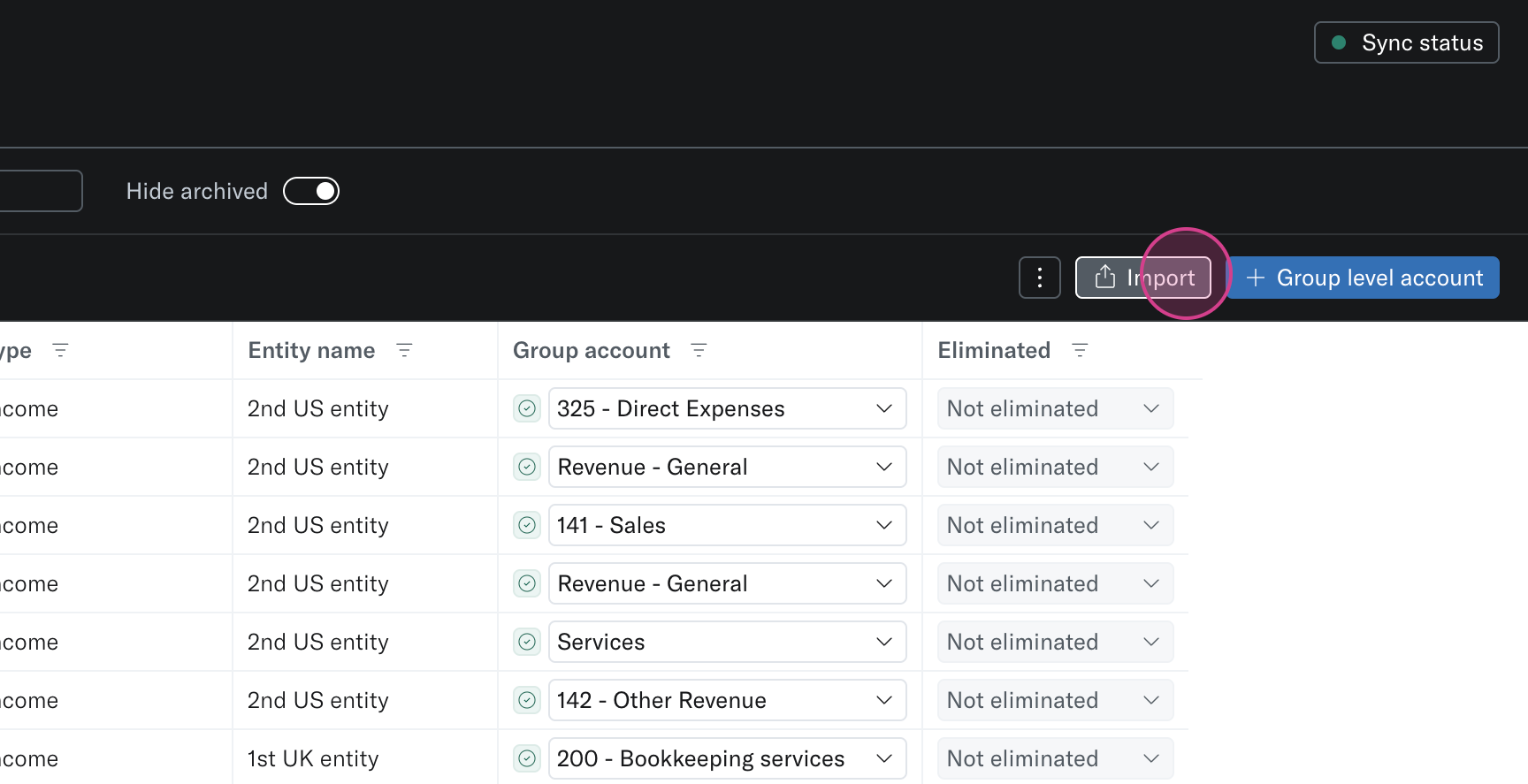This screenshot has width=1528, height=784.
Task: Click the Group level account button
Action: (1364, 278)
